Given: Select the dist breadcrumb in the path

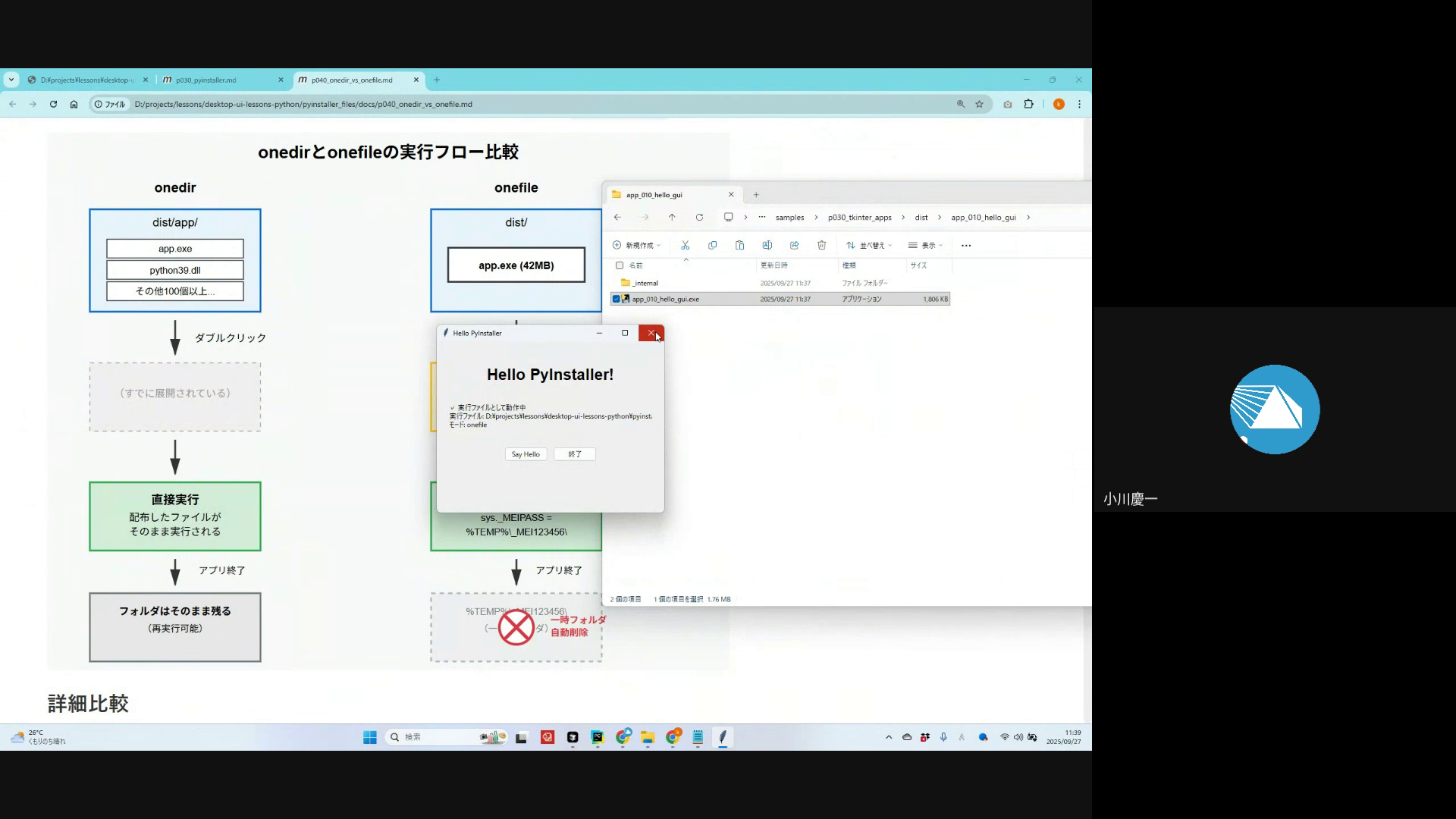Looking at the screenshot, I should click(x=921, y=218).
